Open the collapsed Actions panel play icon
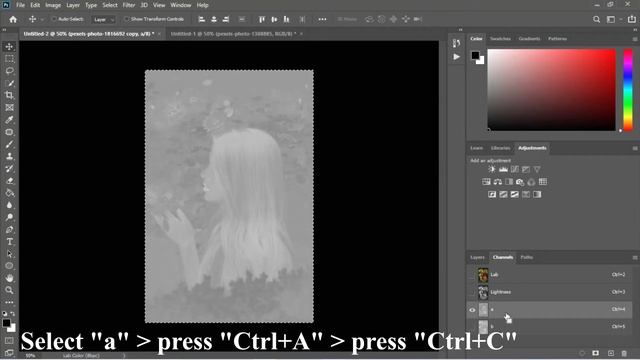 point(456,57)
